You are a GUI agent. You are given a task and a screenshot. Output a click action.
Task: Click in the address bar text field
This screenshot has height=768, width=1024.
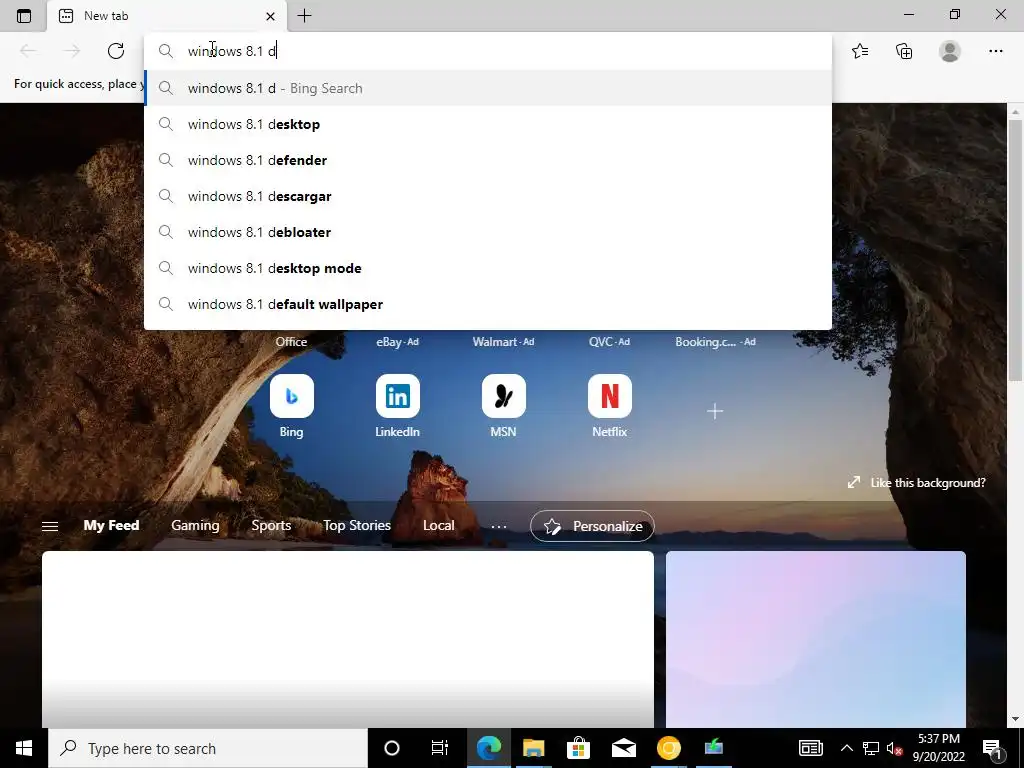[487, 51]
